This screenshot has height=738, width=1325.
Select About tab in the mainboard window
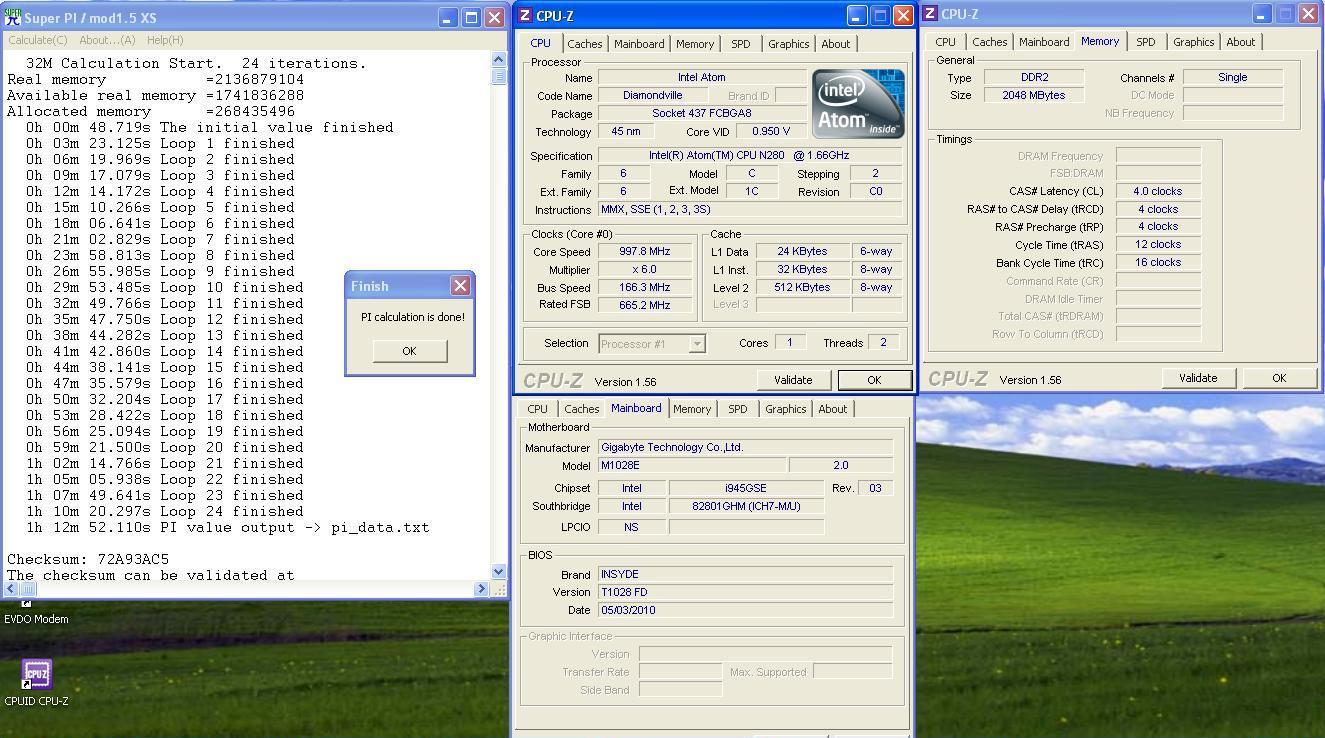pos(833,409)
